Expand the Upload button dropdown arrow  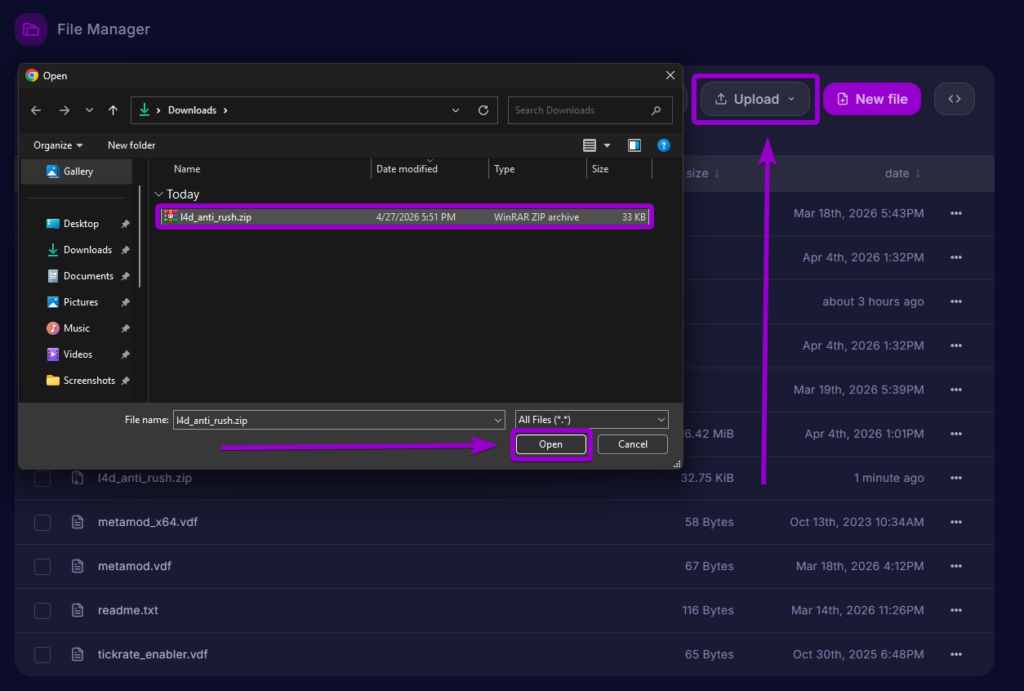[x=789, y=98]
